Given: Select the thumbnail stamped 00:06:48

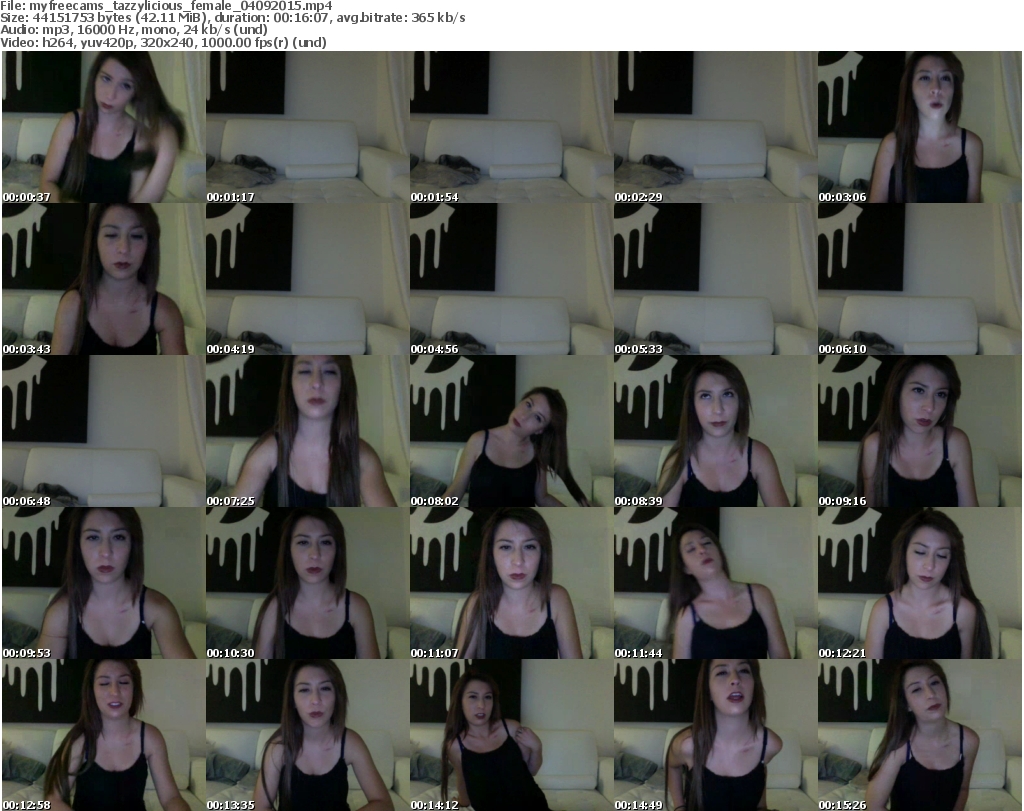Looking at the screenshot, I should (103, 431).
